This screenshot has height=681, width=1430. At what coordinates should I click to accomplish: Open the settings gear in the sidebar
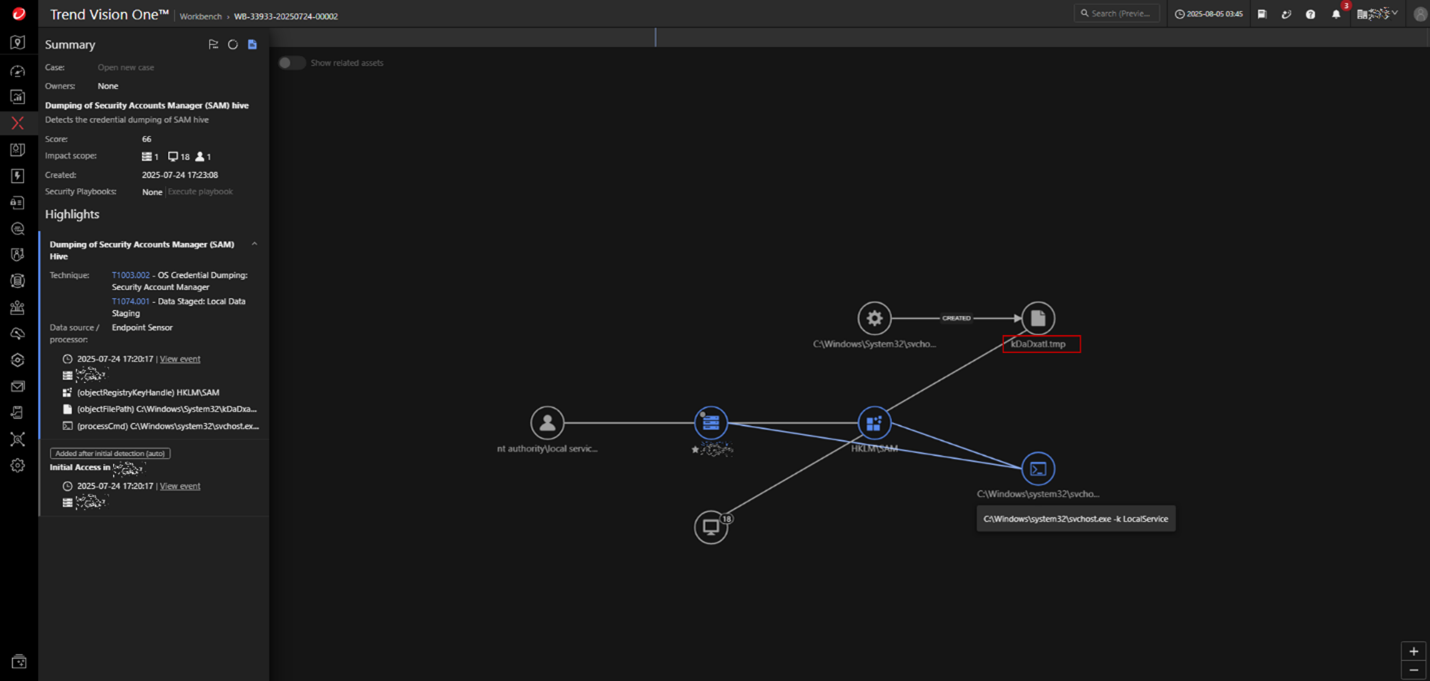click(x=17, y=465)
